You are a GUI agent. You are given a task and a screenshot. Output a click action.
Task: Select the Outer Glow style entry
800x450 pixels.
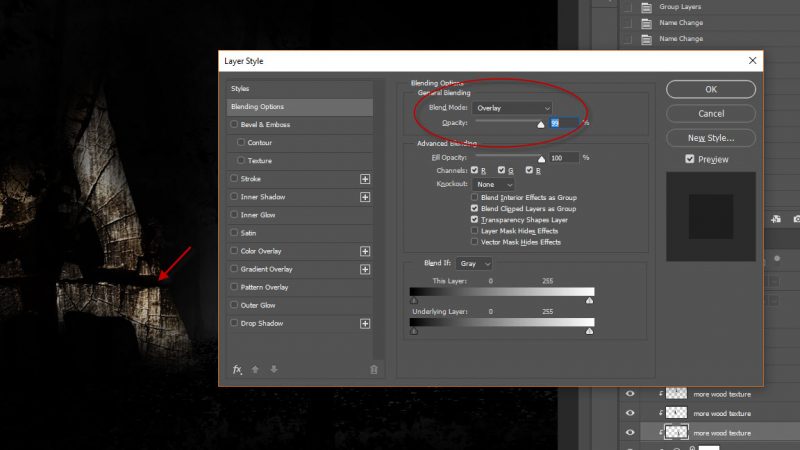(258, 305)
